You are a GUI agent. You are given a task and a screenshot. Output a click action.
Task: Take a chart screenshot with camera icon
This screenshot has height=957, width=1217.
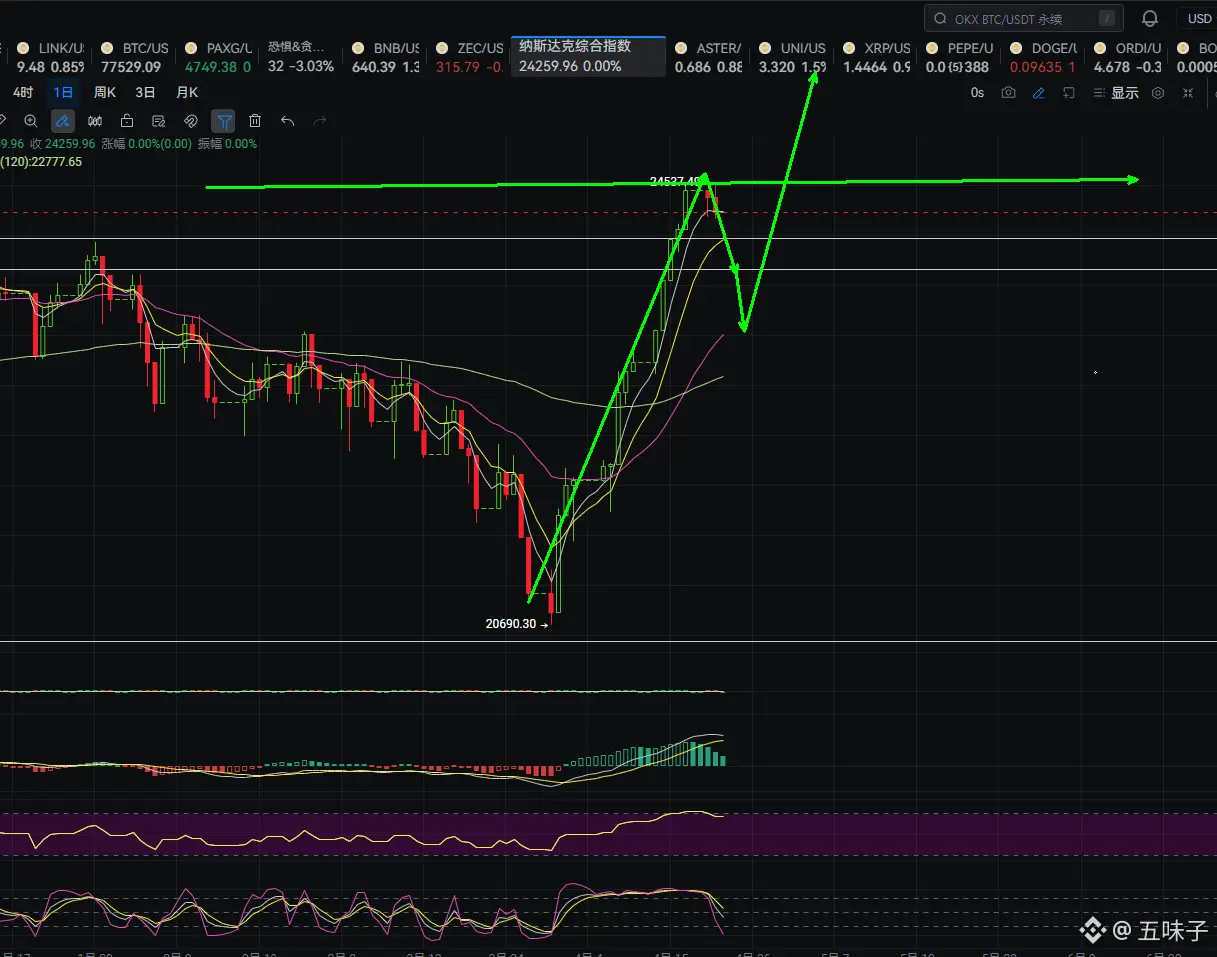1008,93
